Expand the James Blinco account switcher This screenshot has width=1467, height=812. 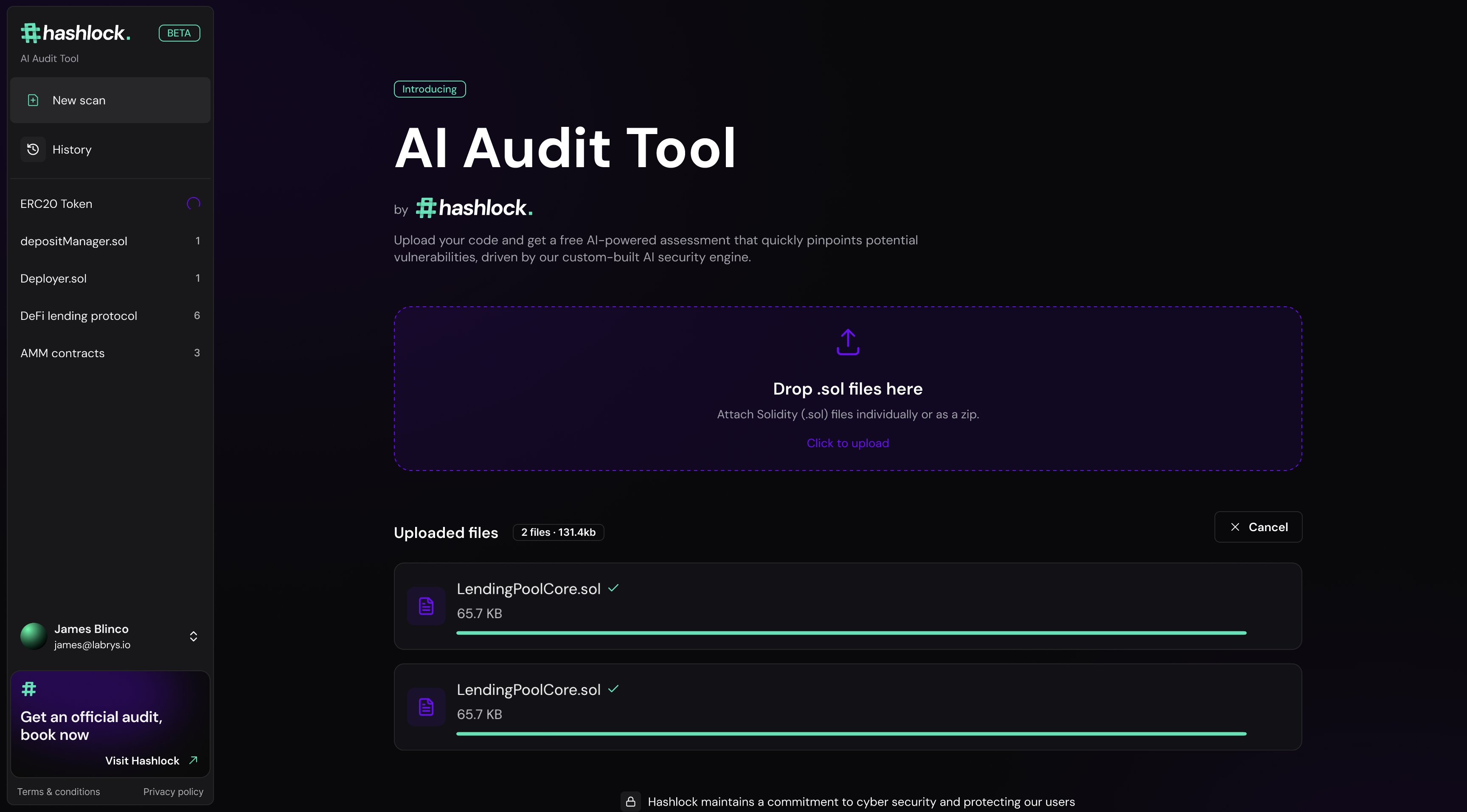pyautogui.click(x=194, y=636)
